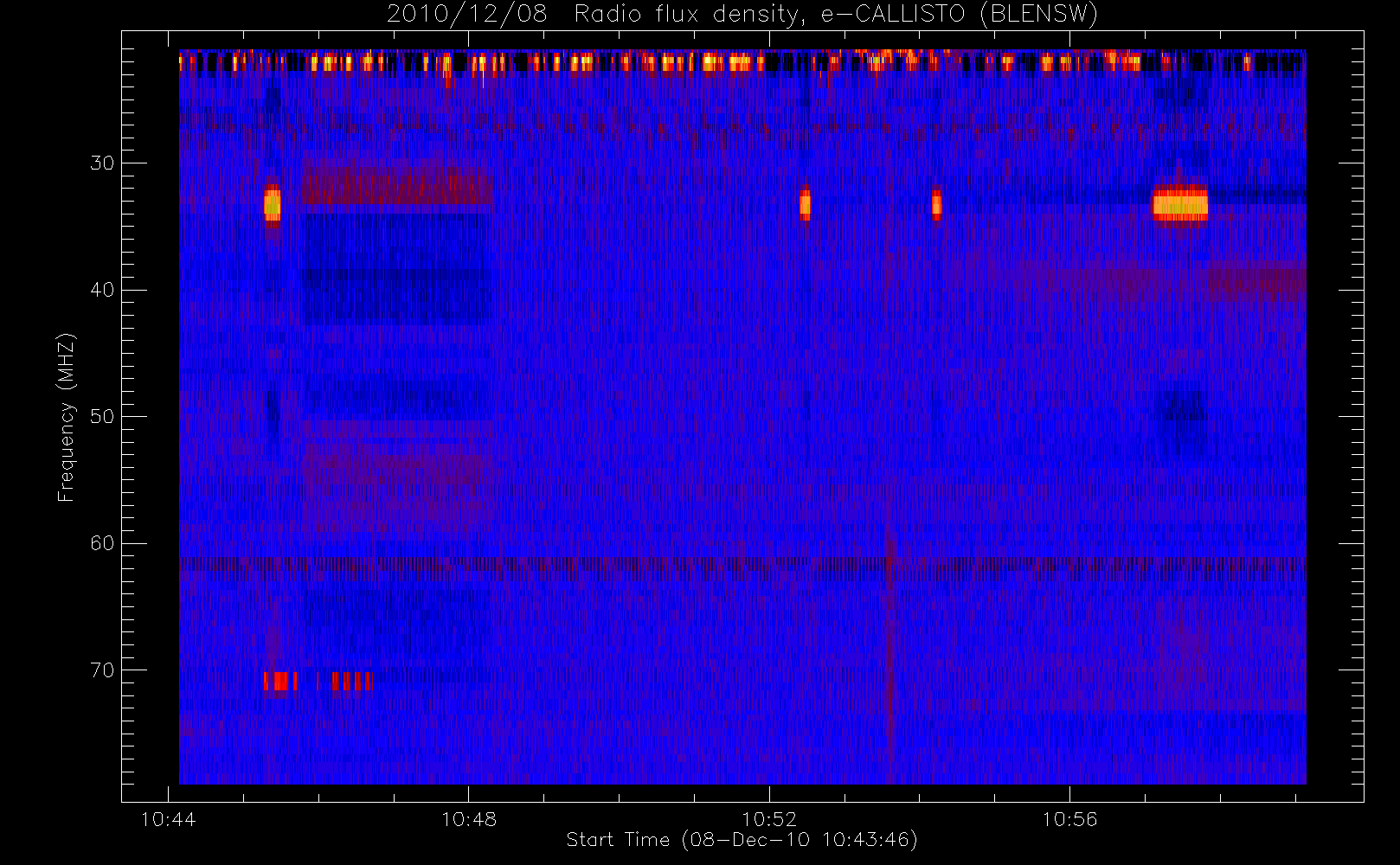This screenshot has width=1400, height=865.
Task: Click the 10:56 time tick label
Action: (1069, 819)
